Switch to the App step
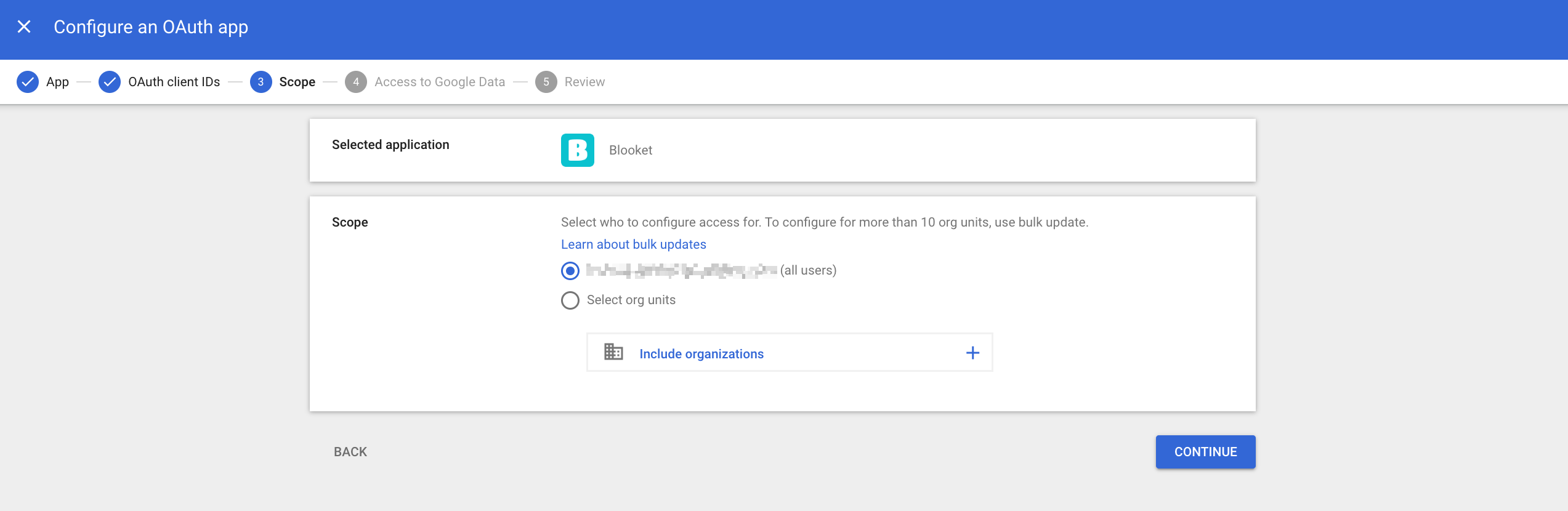This screenshot has width=1568, height=511. [57, 81]
